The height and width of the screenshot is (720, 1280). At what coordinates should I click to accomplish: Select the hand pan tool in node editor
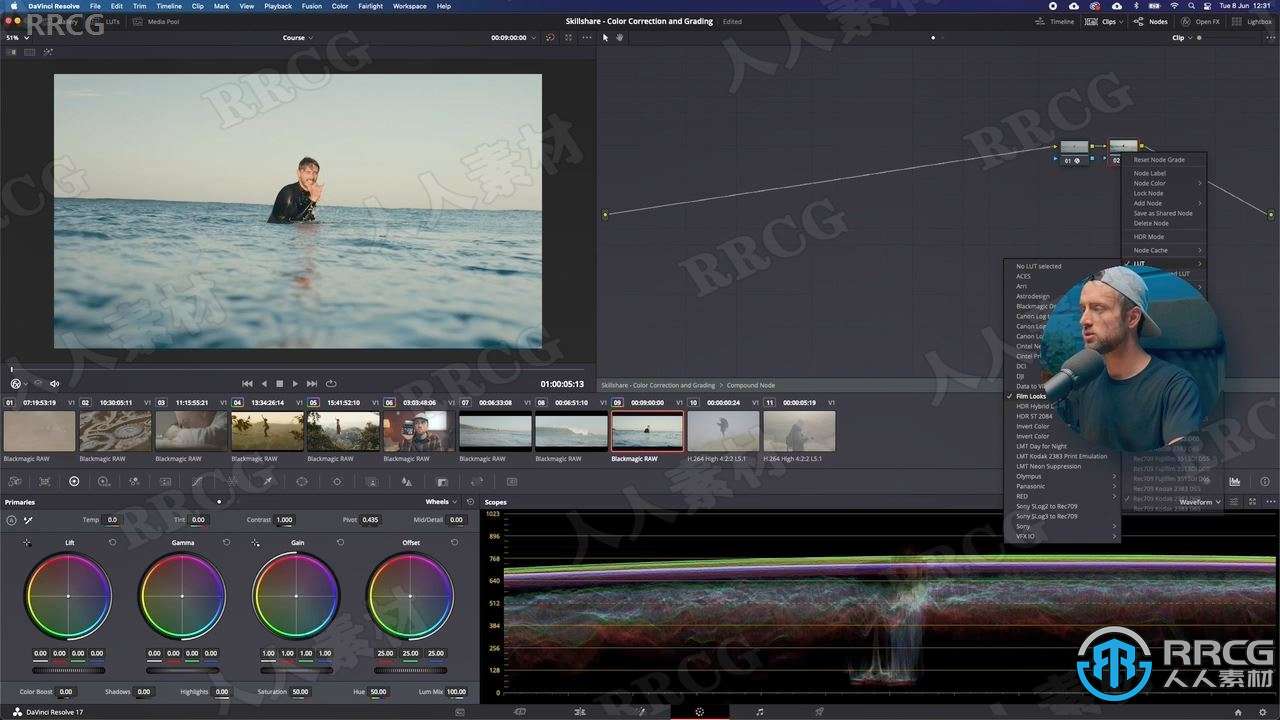[x=619, y=37]
